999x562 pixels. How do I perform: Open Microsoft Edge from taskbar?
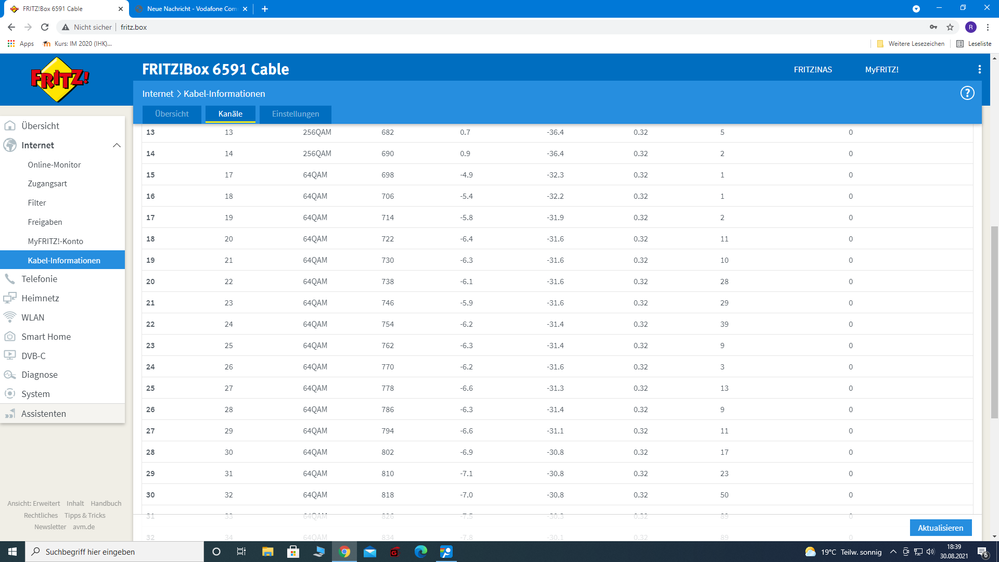click(420, 552)
